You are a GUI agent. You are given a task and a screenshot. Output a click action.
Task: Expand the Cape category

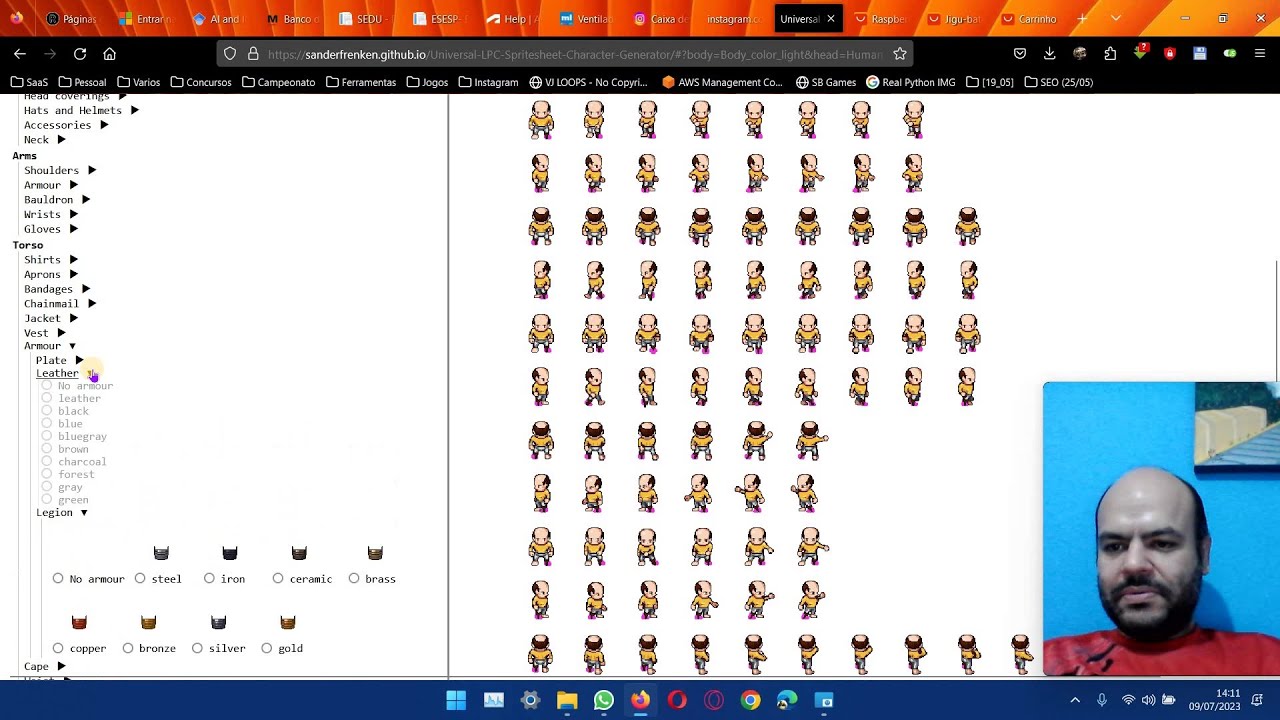(x=45, y=666)
